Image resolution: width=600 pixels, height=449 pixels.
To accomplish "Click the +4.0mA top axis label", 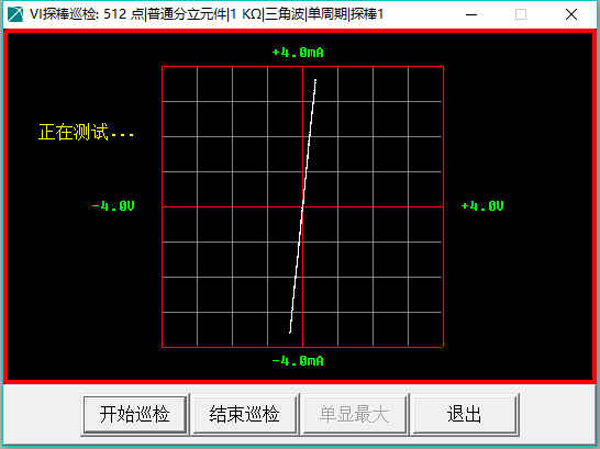I will point(298,52).
